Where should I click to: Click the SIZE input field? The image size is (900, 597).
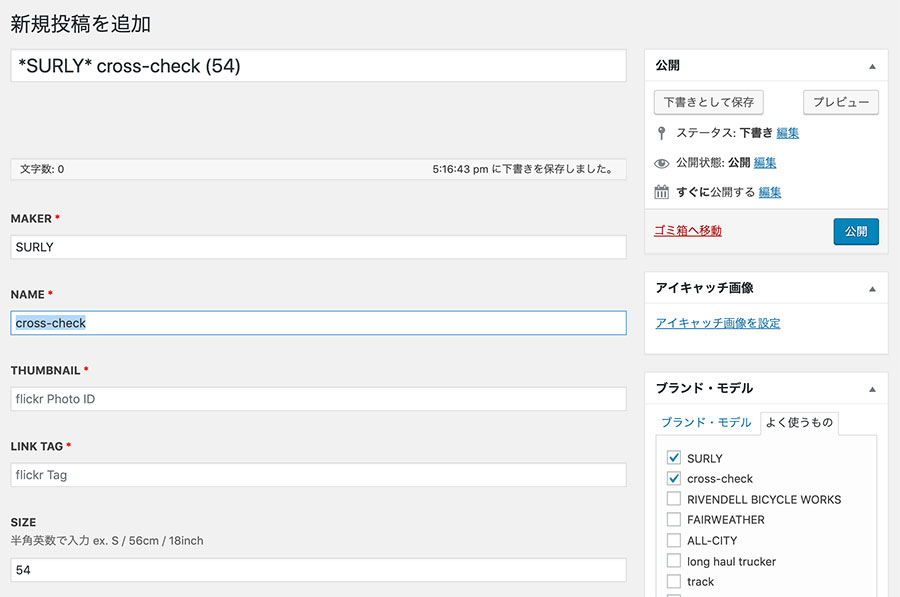318,570
